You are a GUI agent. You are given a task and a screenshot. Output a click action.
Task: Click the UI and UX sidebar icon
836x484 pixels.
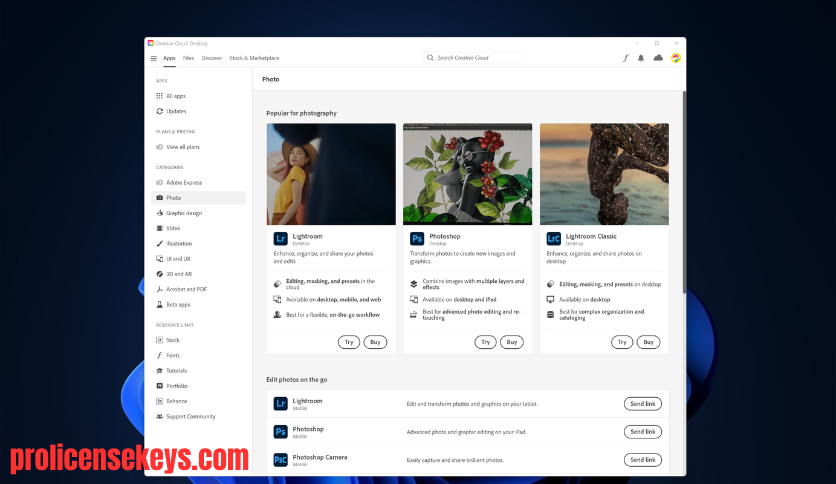159,259
